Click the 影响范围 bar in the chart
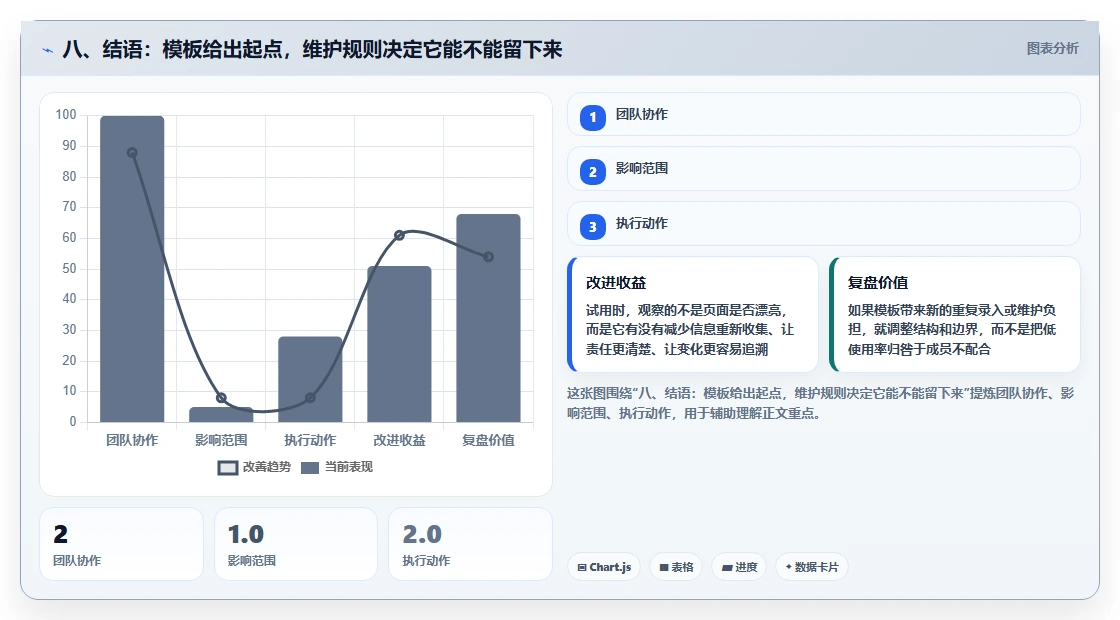 tap(221, 414)
